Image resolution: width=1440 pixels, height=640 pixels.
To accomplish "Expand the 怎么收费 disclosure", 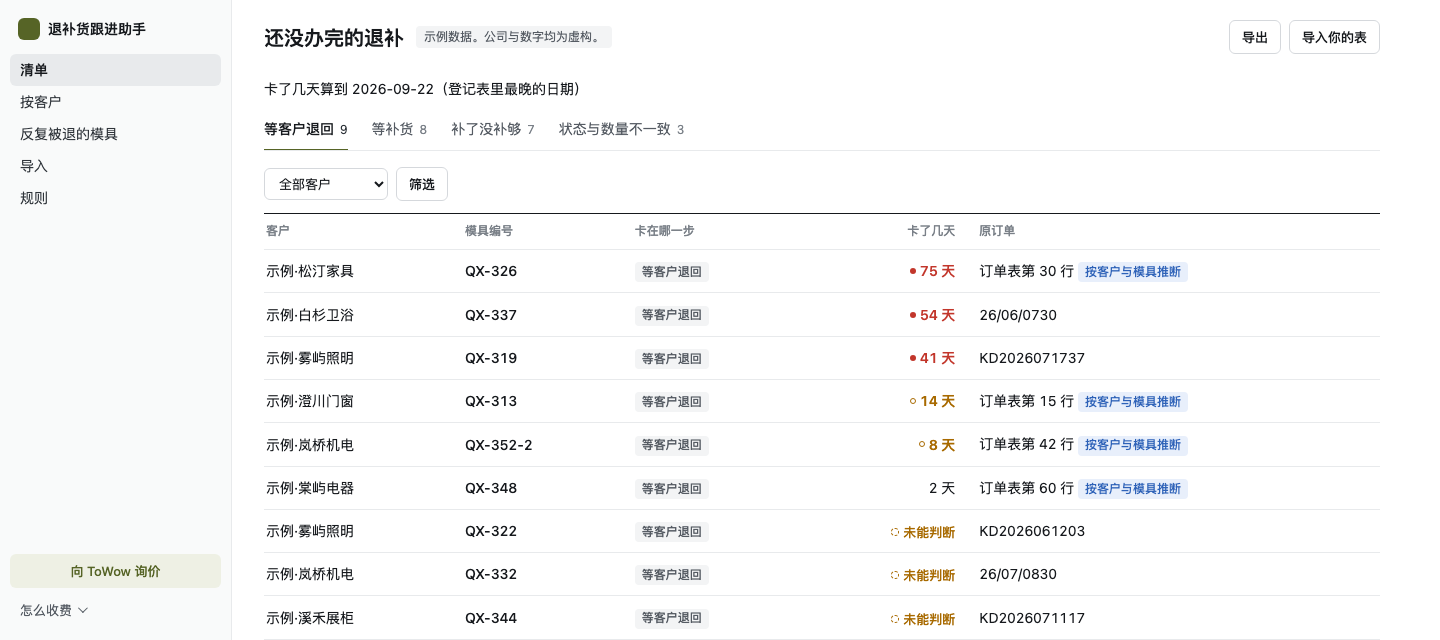I will [55, 610].
